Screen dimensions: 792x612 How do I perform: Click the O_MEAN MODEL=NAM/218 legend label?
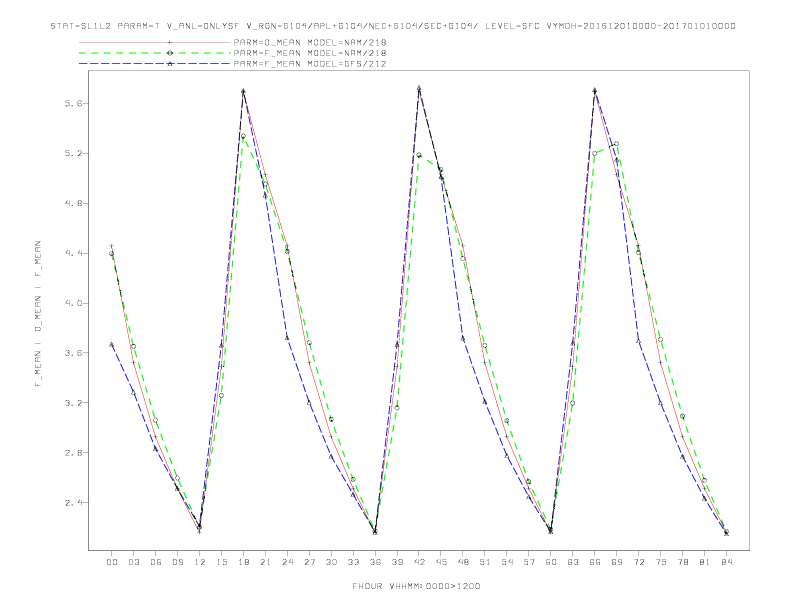pyautogui.click(x=310, y=42)
